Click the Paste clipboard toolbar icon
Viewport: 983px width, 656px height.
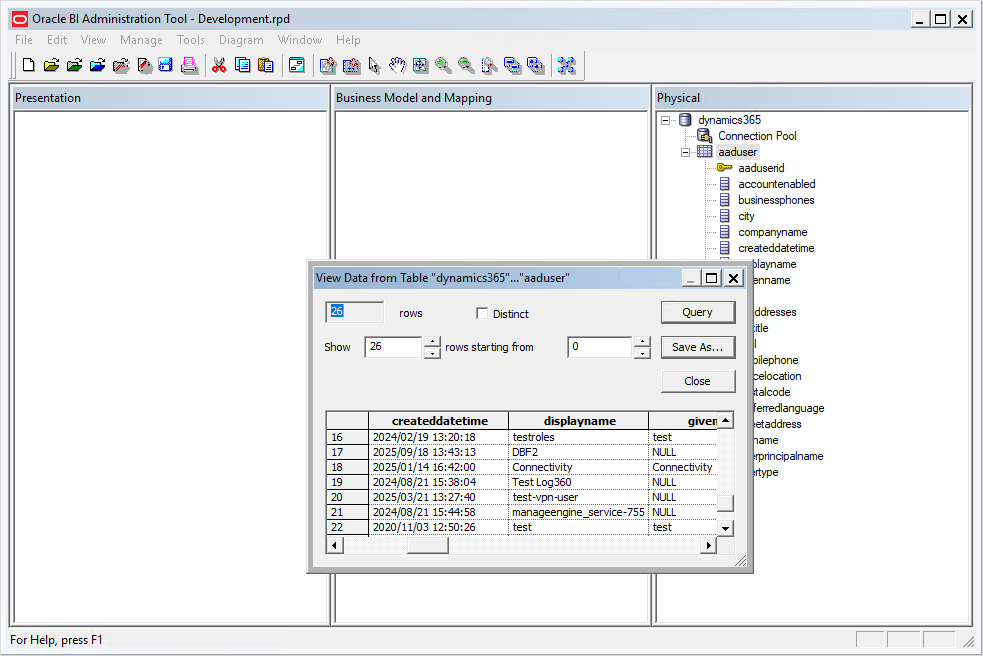[x=265, y=66]
